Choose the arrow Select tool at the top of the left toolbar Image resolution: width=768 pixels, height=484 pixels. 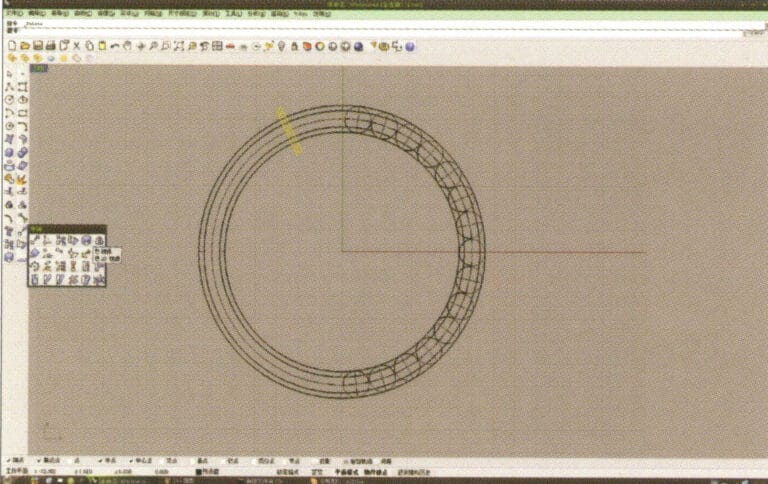[9, 74]
